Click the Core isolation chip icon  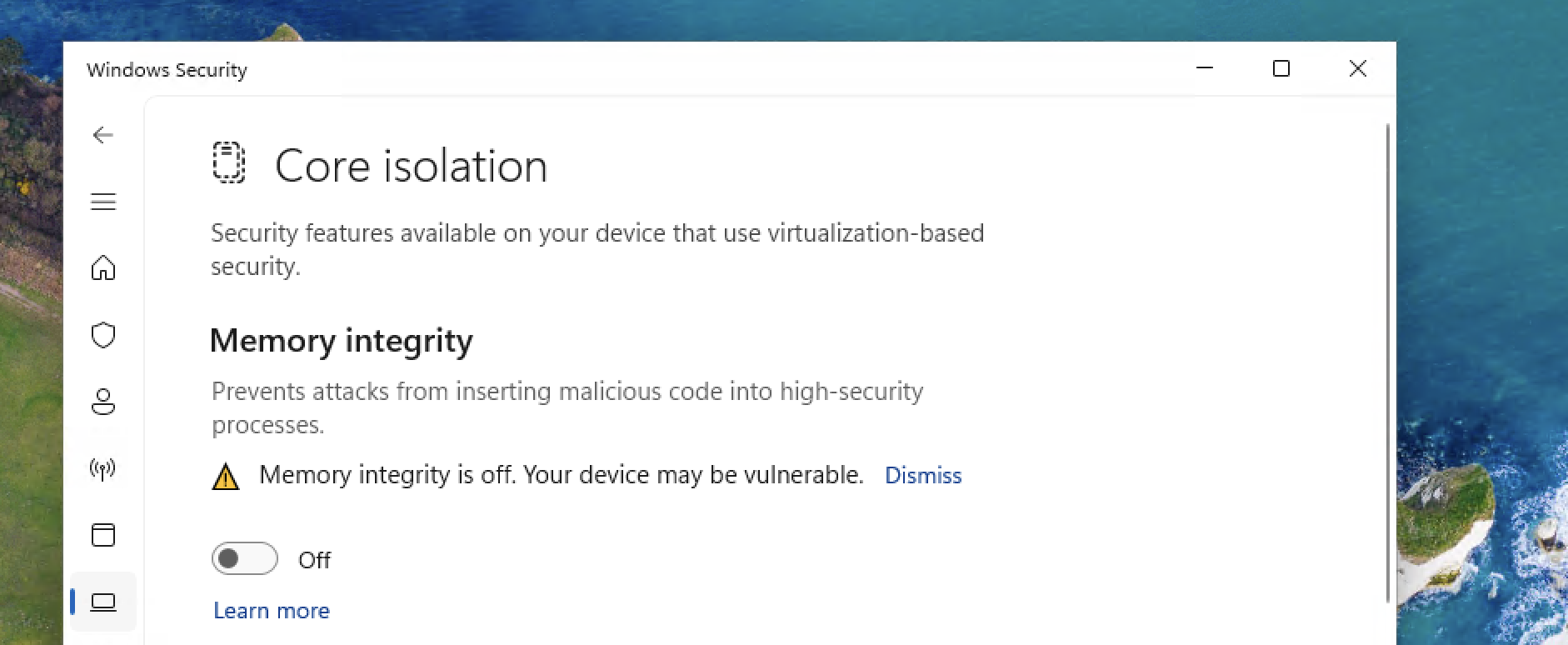pos(229,162)
